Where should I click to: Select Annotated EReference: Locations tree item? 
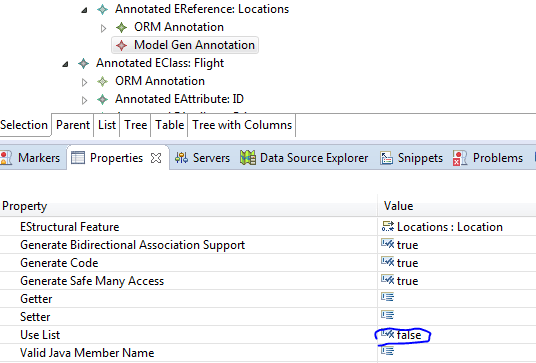[202, 9]
